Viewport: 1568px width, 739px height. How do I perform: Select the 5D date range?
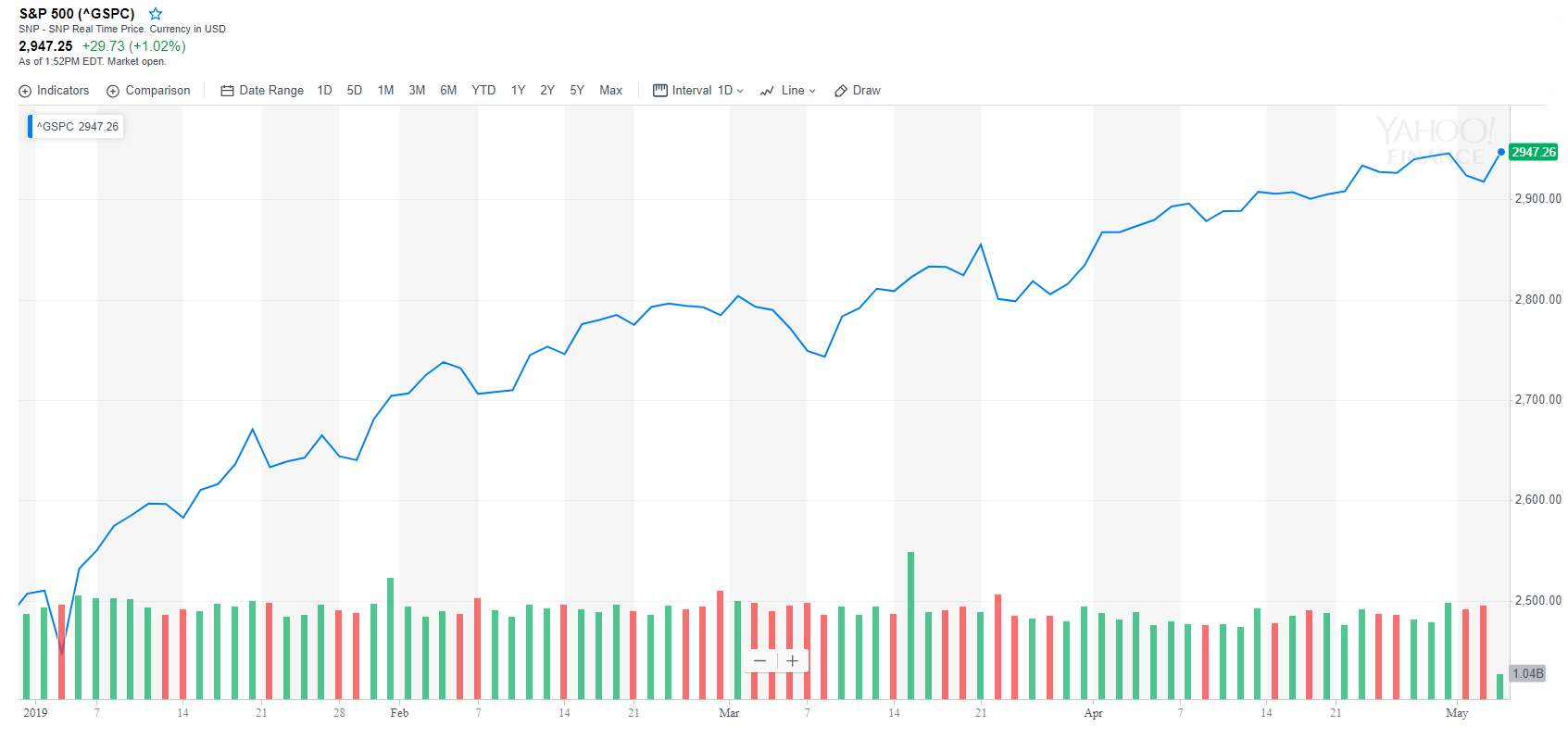354,90
